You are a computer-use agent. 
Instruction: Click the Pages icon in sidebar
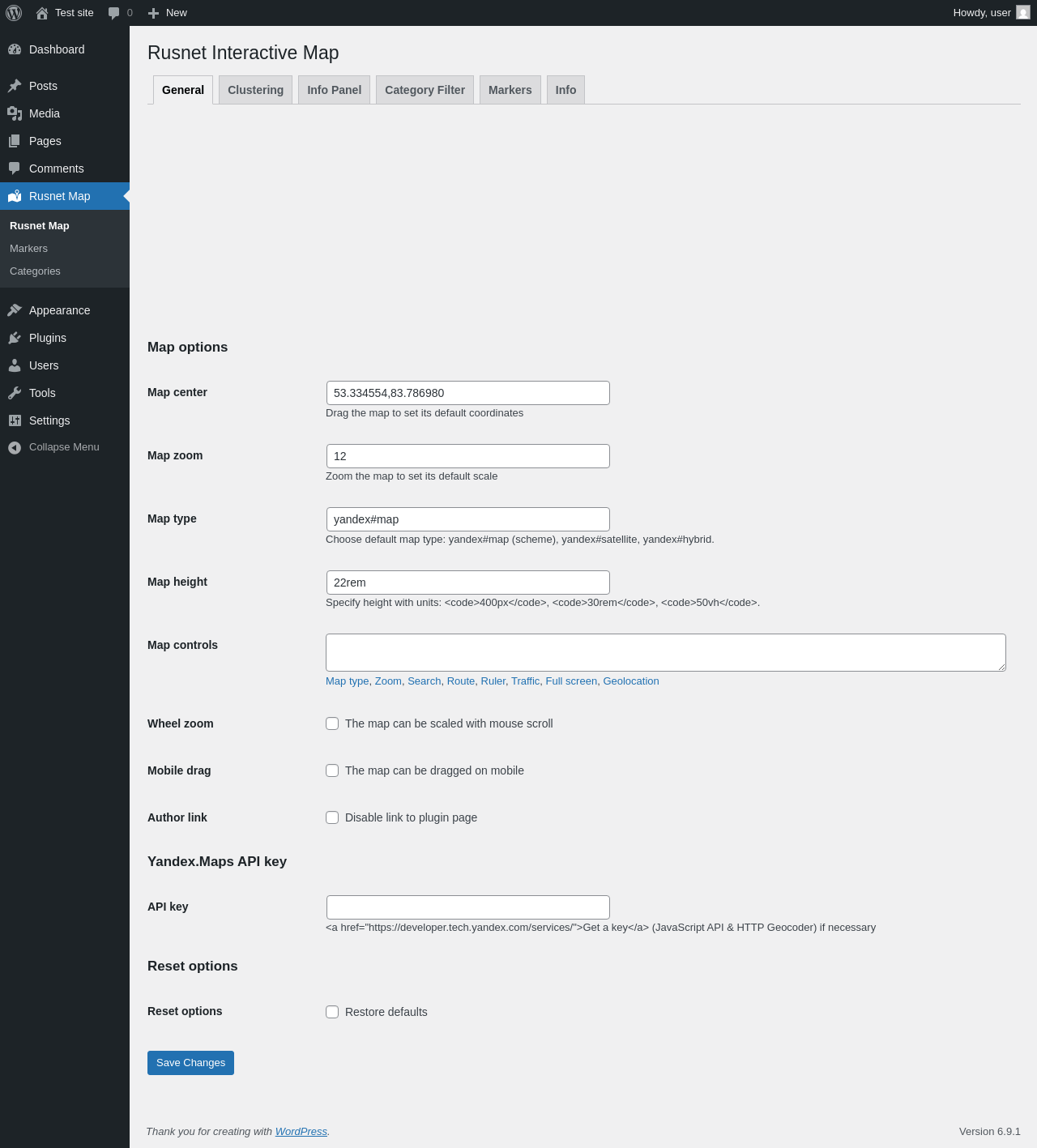pos(15,141)
